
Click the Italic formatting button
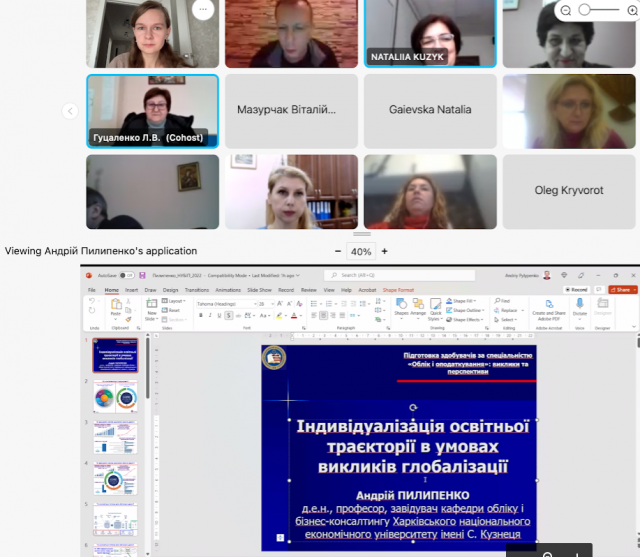(210, 315)
